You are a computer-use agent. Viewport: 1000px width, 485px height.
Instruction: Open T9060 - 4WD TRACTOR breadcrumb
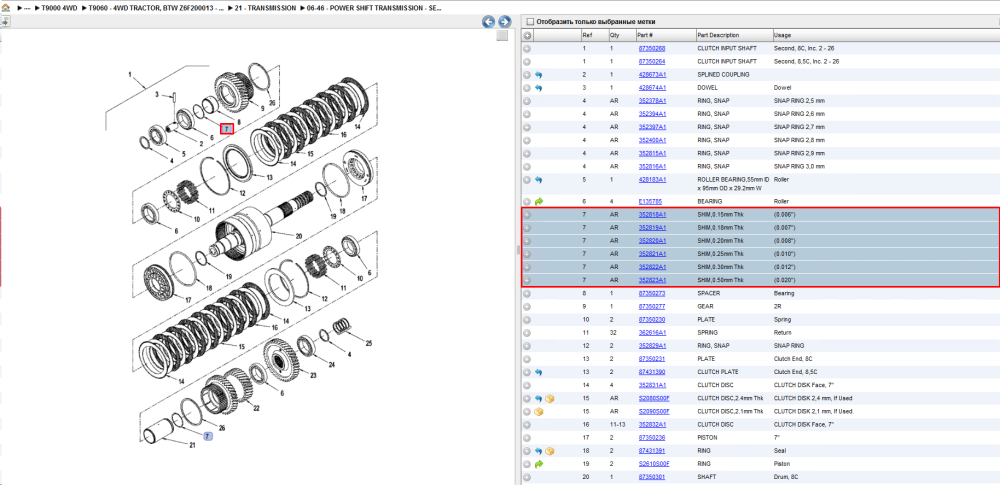[x=156, y=9]
